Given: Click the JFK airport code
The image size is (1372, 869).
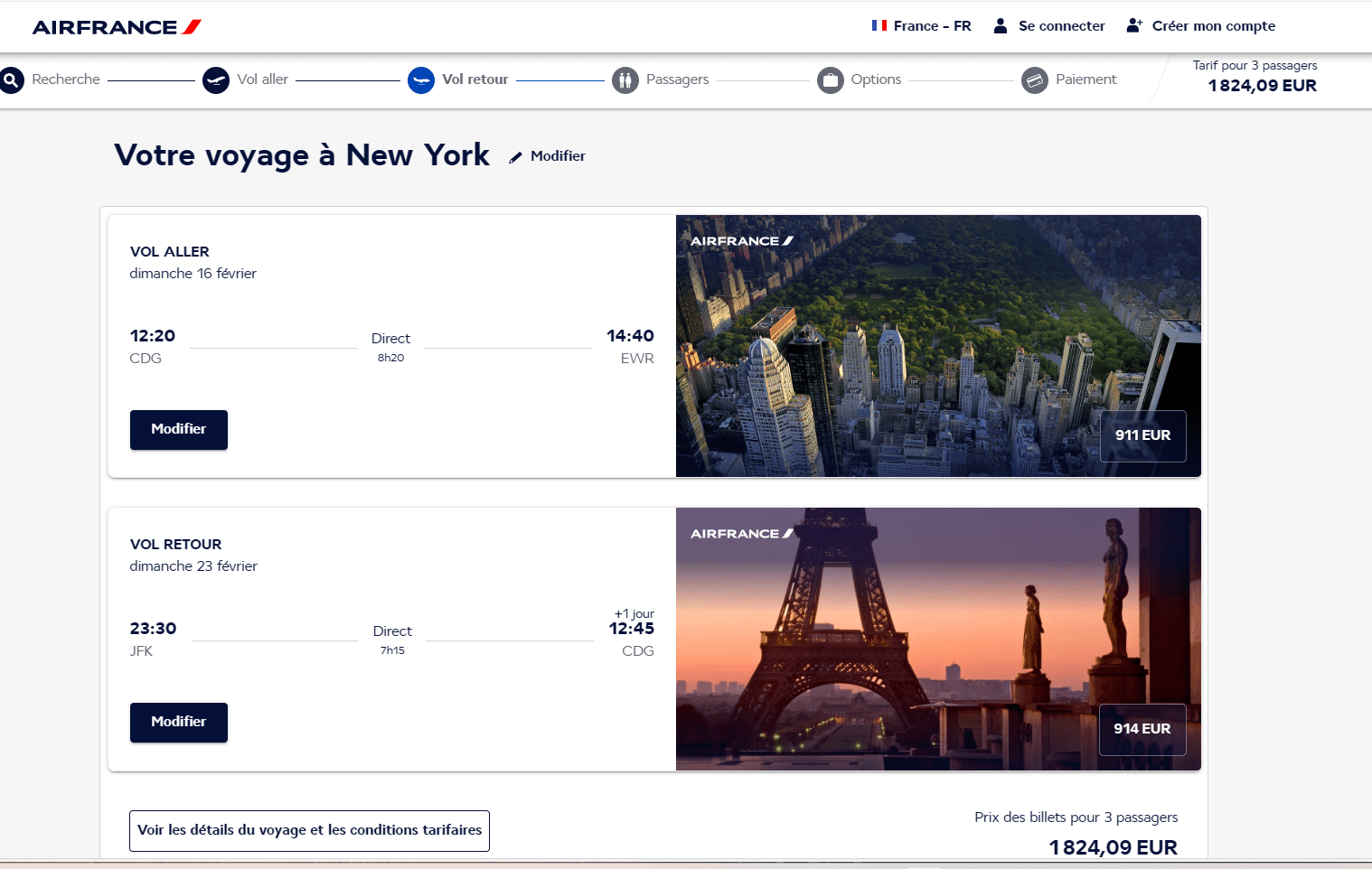Looking at the screenshot, I should coord(142,651).
